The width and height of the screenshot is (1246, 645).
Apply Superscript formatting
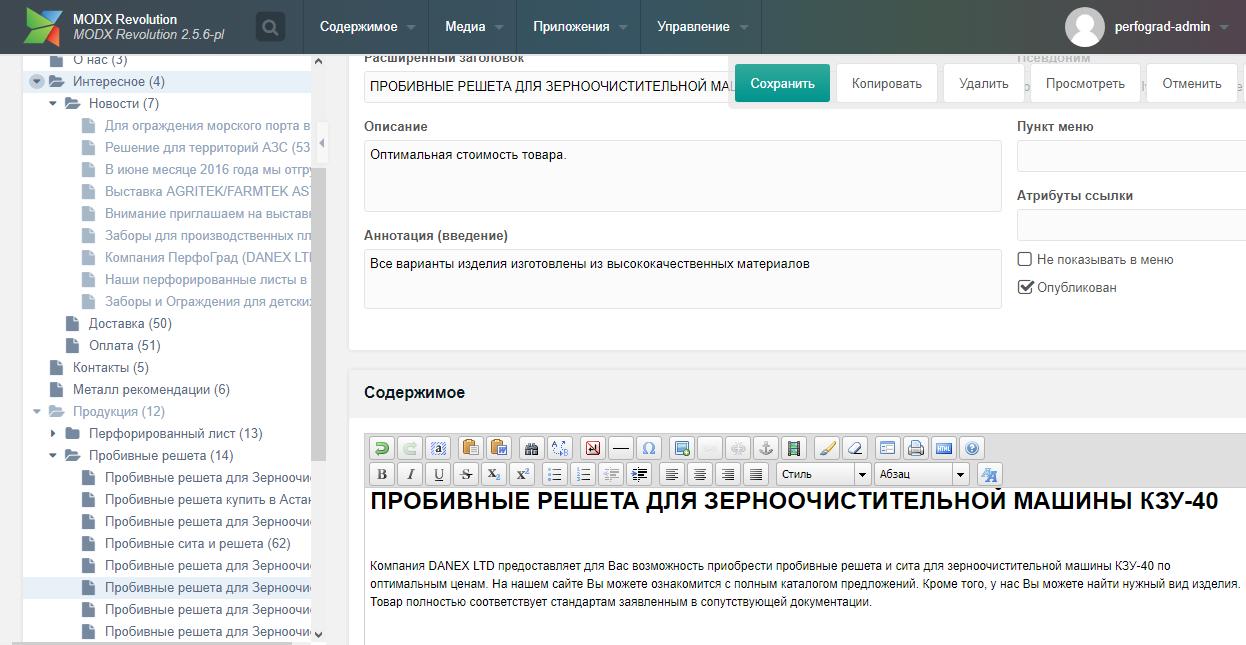point(523,474)
